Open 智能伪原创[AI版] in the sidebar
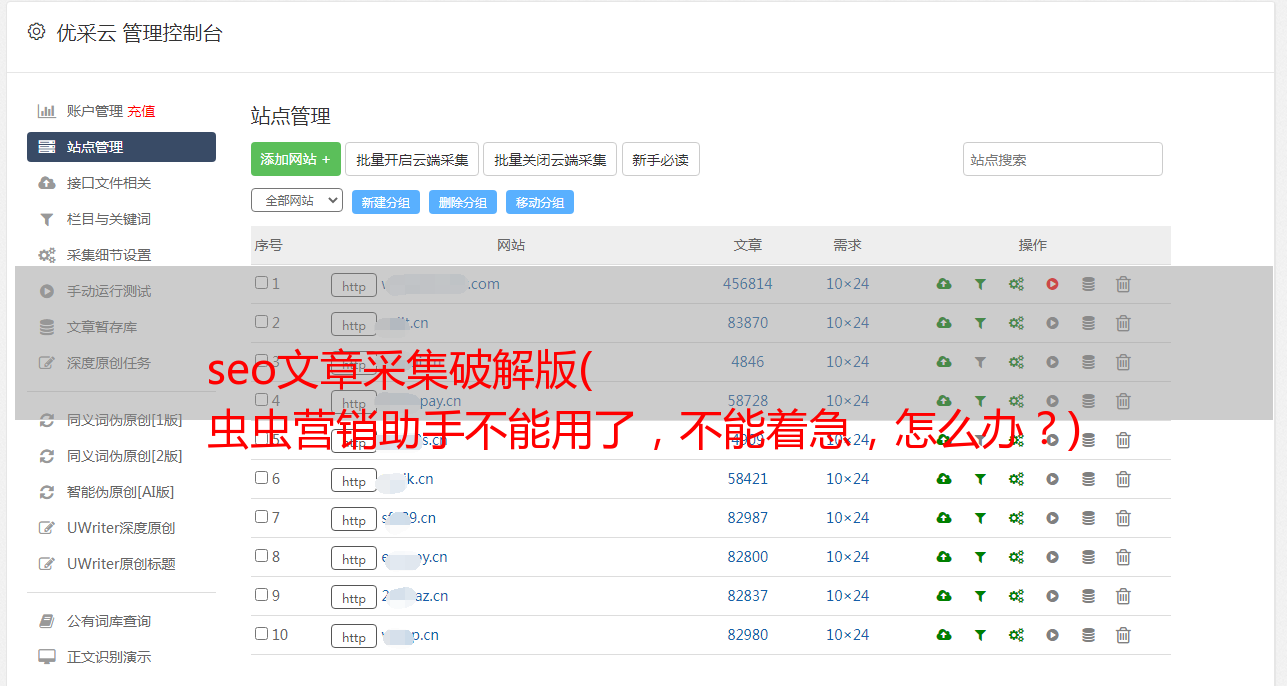Screen dimensions: 1287x686 (120, 492)
